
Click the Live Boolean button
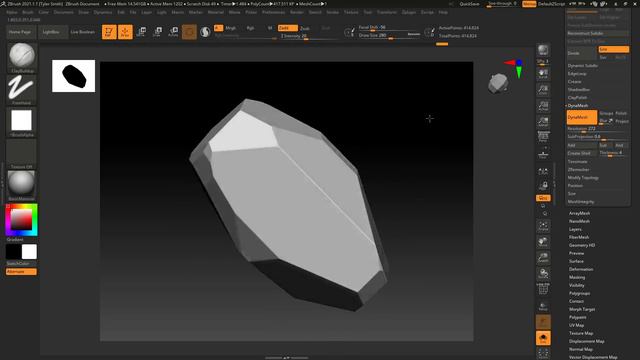(x=82, y=32)
